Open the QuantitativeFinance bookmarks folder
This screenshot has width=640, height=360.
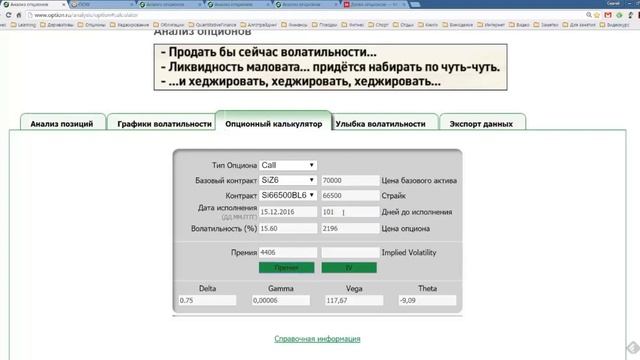[x=212, y=25]
